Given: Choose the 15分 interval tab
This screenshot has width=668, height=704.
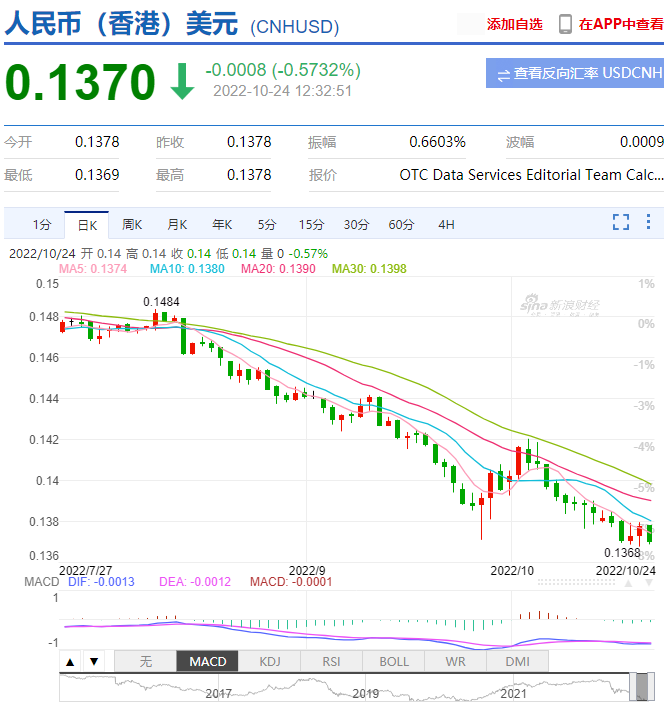Looking at the screenshot, I should click(311, 225).
